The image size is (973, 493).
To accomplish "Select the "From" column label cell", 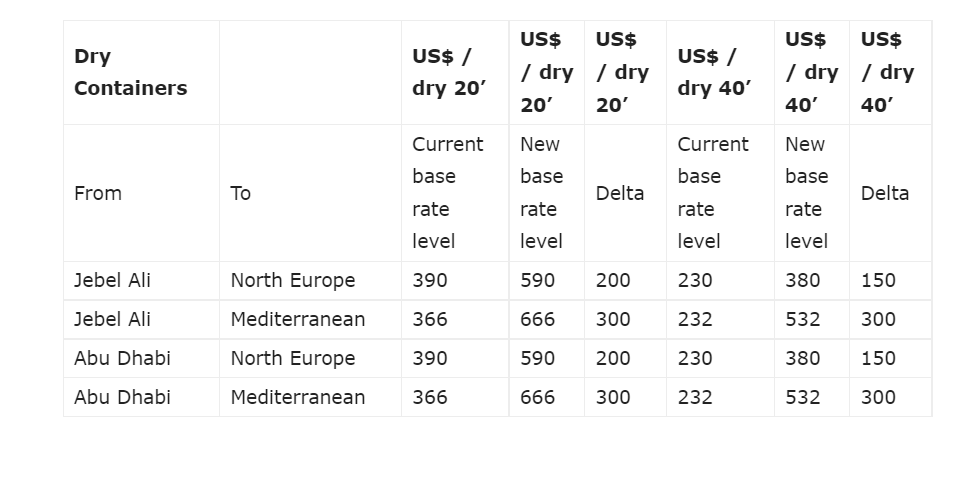I will coord(98,193).
